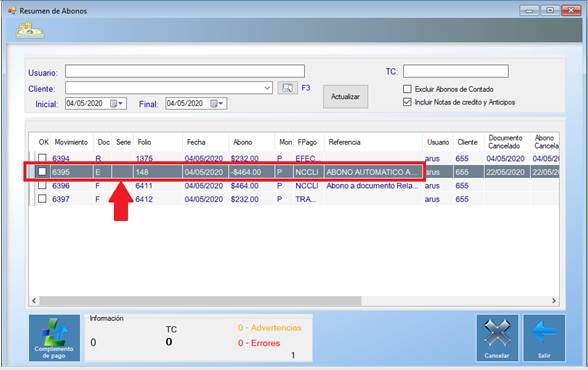Viewport: 588px width, 370px height.
Task: Click Abono a documento Rela... reference
Action: tap(372, 186)
